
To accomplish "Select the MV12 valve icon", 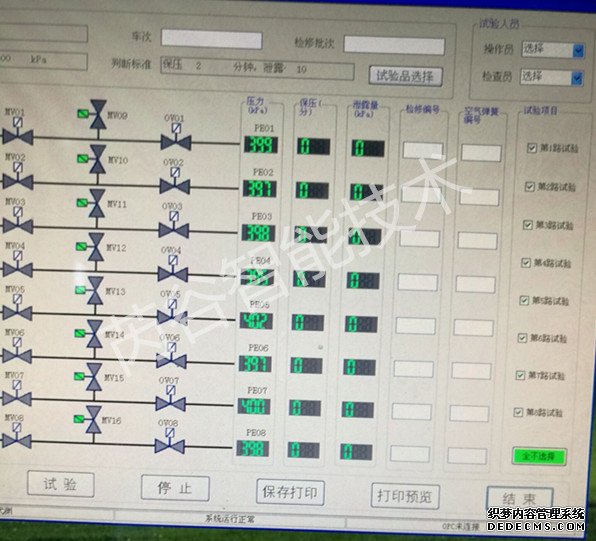I will pyautogui.click(x=96, y=247).
